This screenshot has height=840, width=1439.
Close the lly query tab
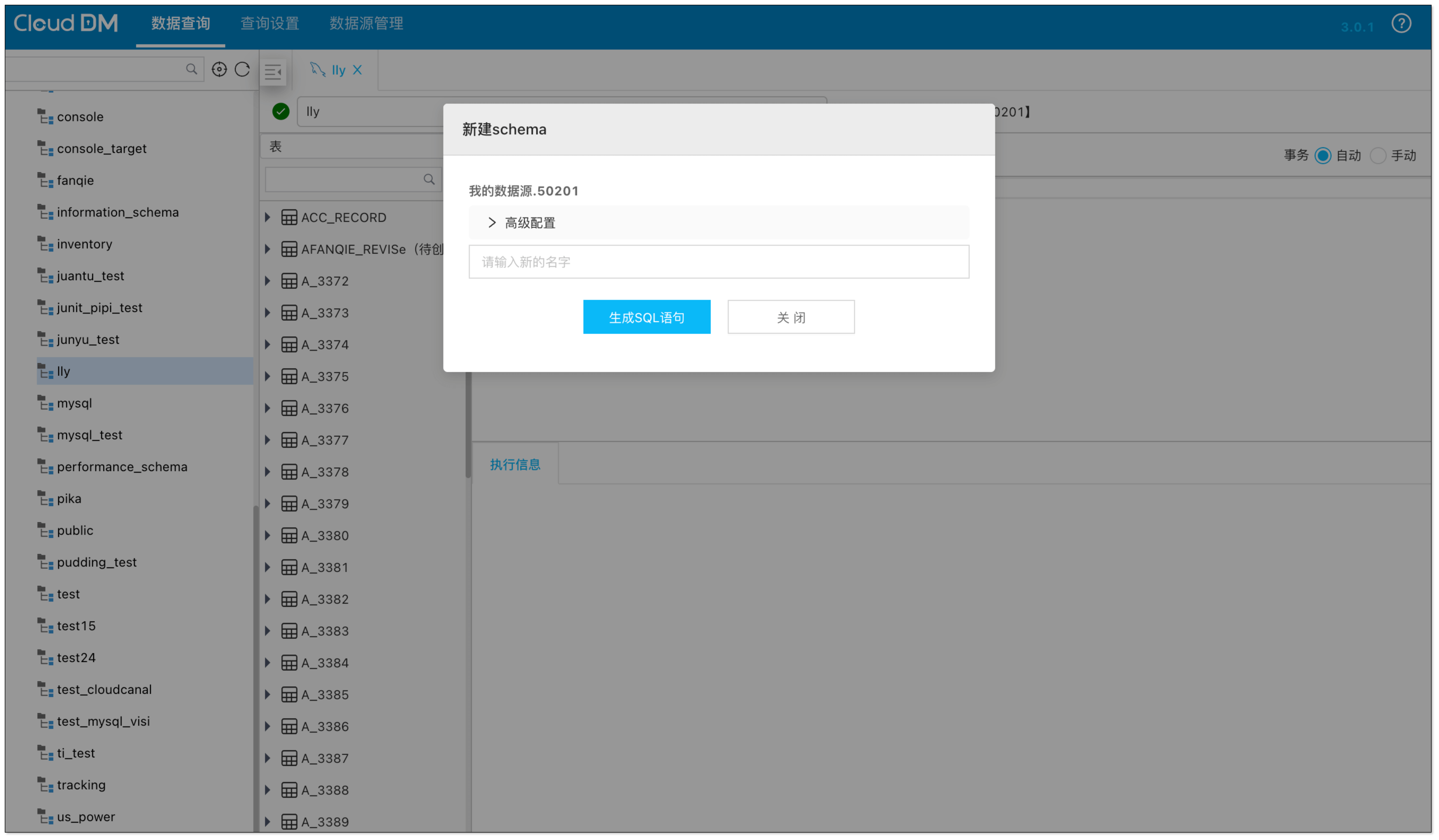357,70
